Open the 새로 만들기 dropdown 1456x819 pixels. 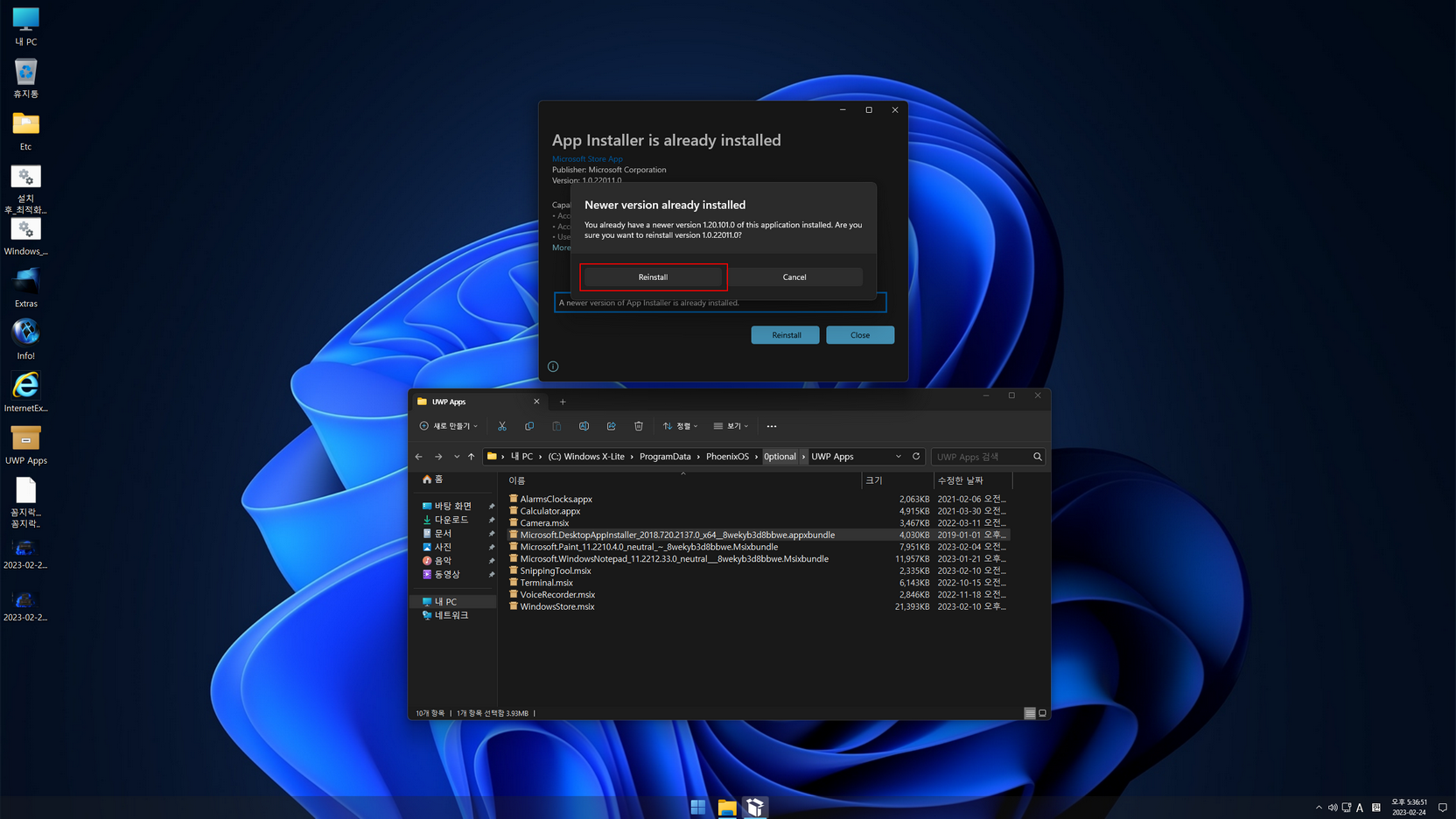[449, 426]
